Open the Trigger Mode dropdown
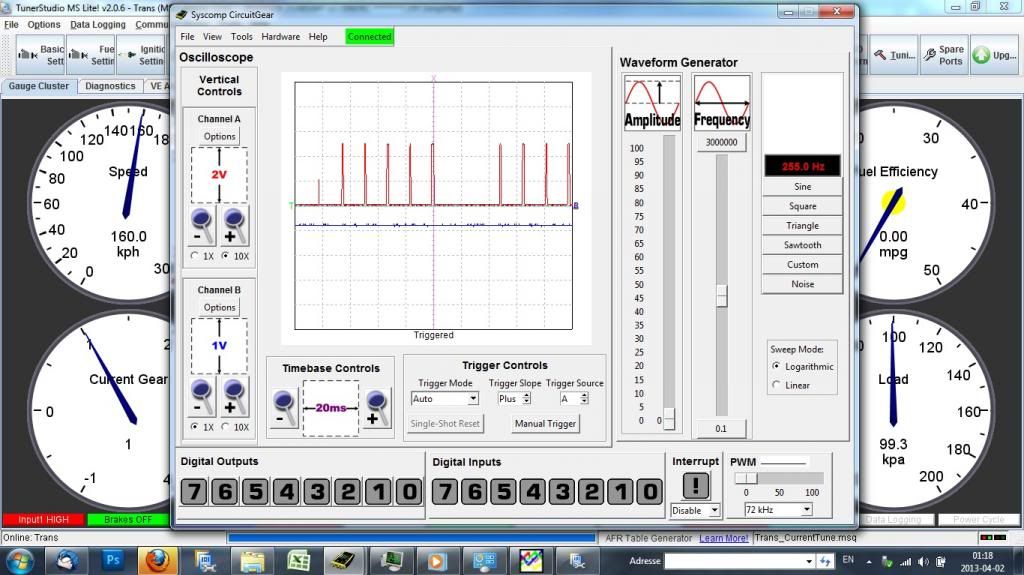Screen dimensions: 1024x575 click(473, 399)
